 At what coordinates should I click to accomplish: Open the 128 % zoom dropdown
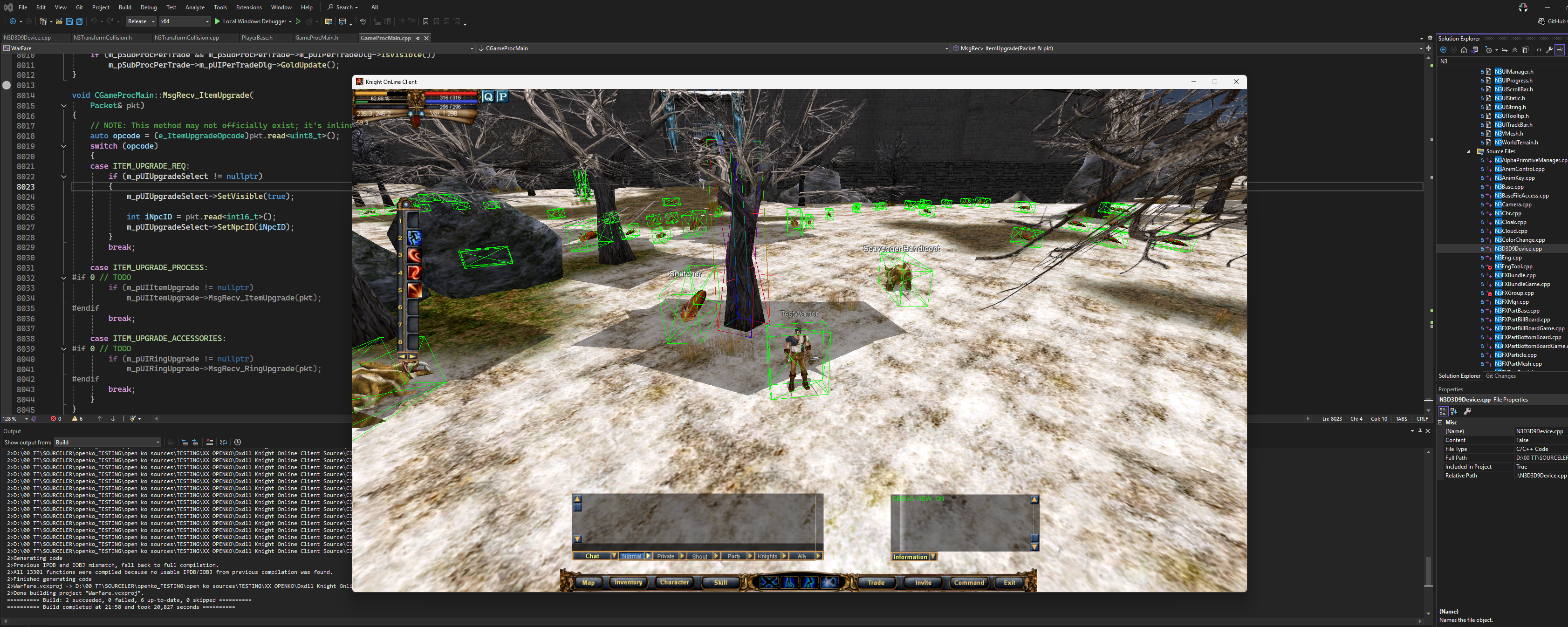pos(15,419)
